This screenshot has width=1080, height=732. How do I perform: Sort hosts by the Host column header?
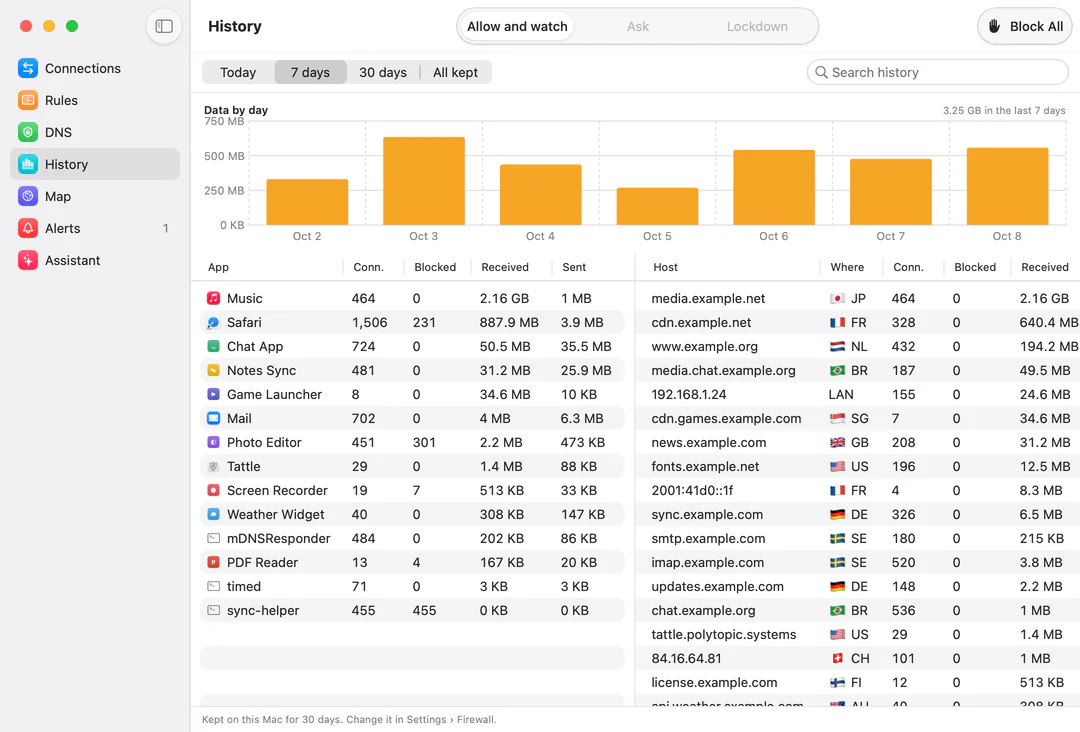pos(665,267)
